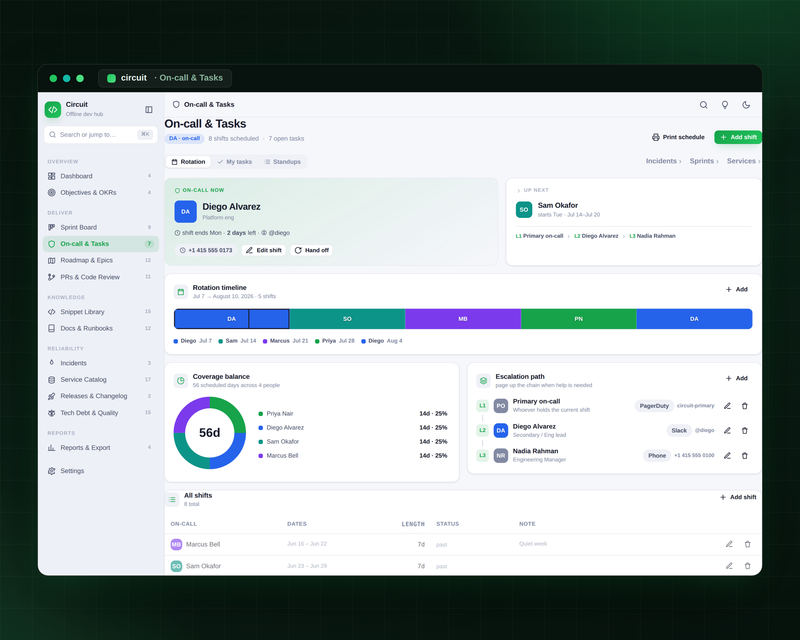Select MB segment on rotation timeline
The image size is (800, 640).
pos(463,319)
